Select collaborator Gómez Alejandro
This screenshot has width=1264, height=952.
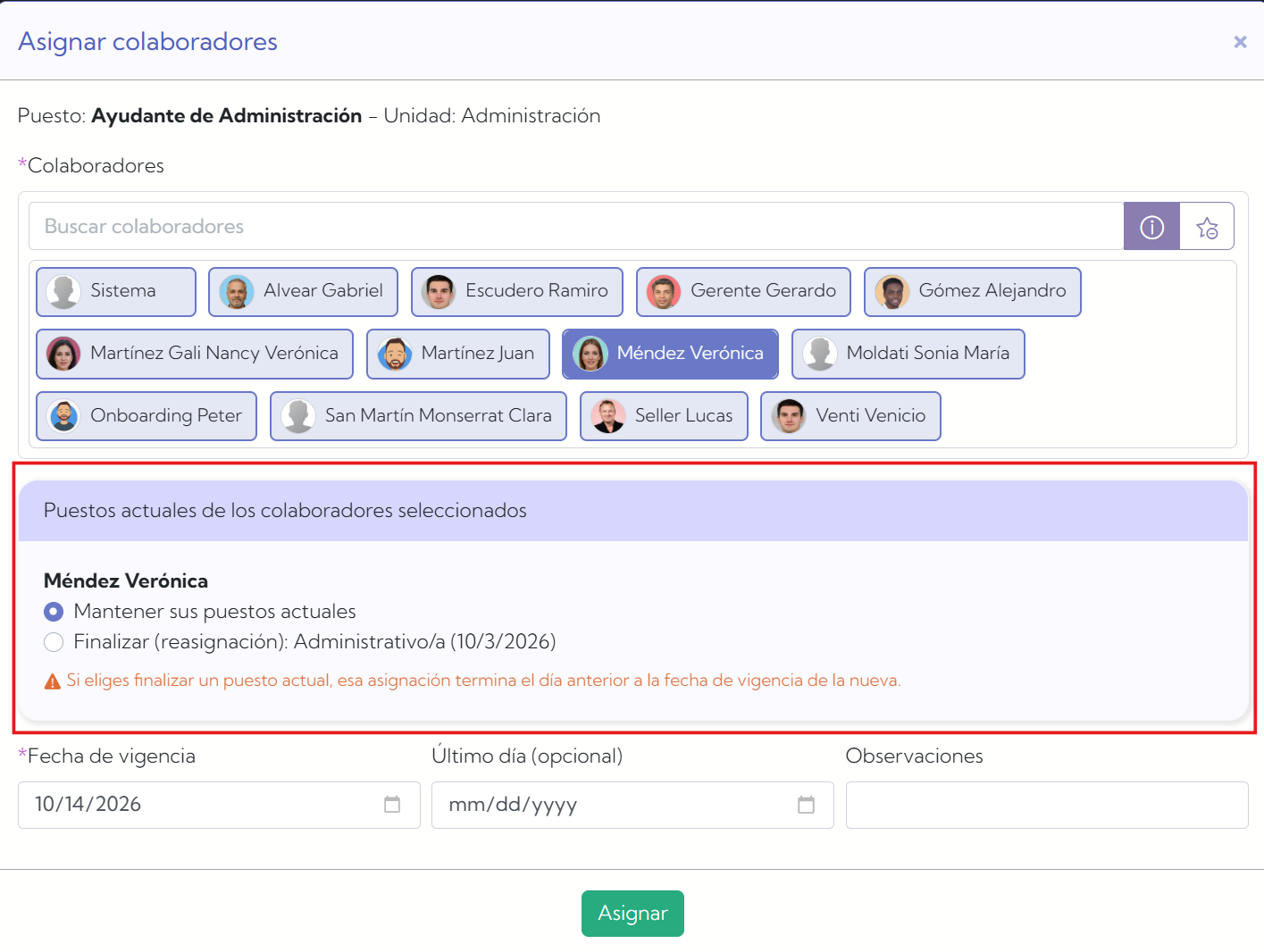973,292
